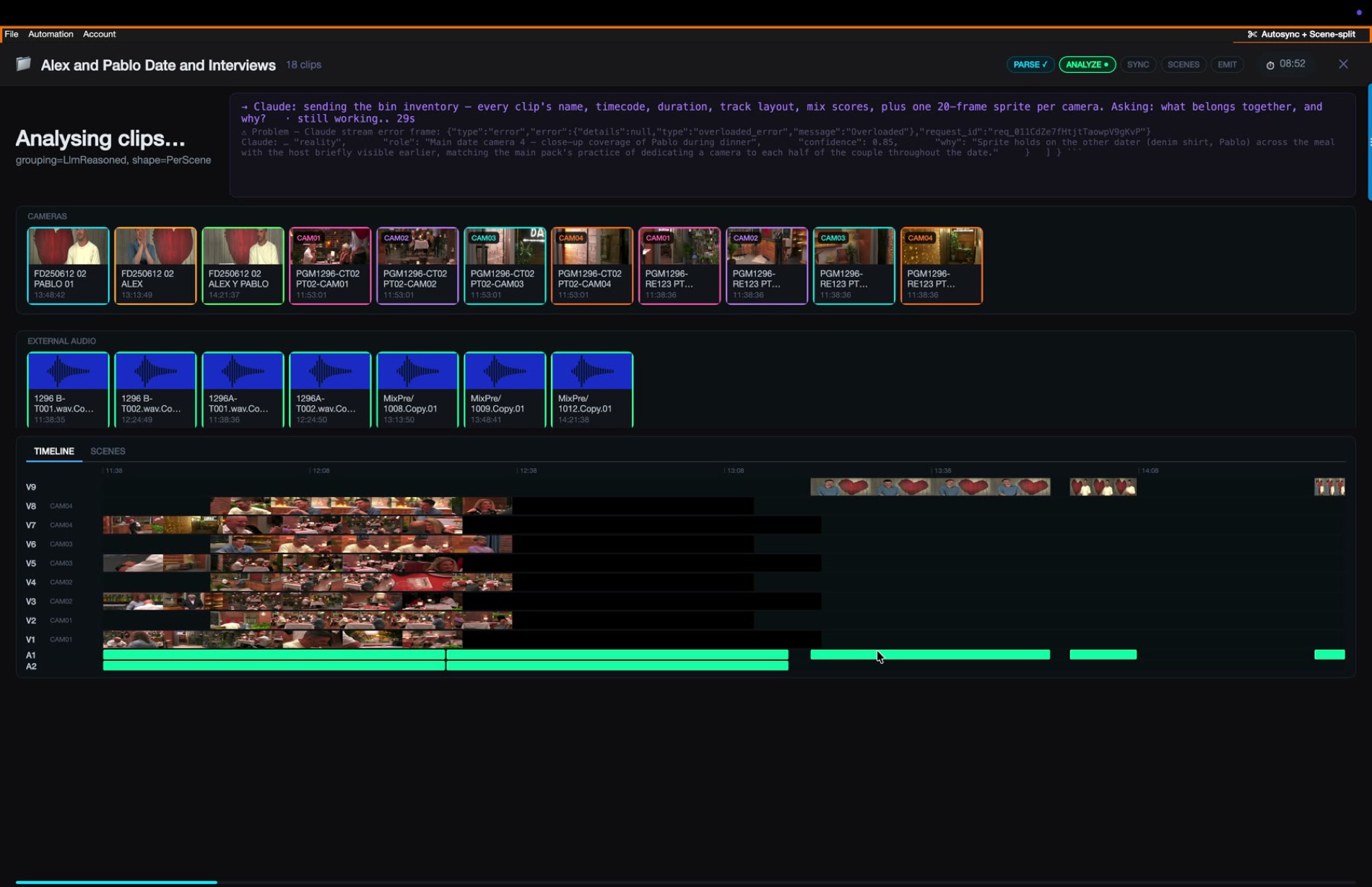Select the PGM1296-CT02 PT02-CAM02 clip card

click(x=417, y=266)
